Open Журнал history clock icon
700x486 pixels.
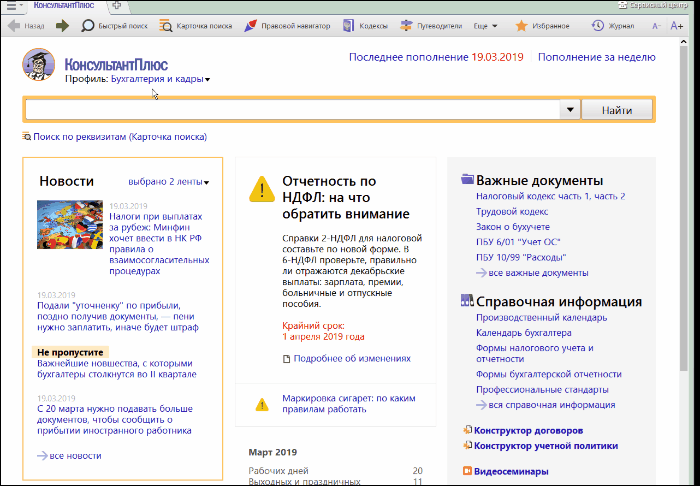point(597,26)
